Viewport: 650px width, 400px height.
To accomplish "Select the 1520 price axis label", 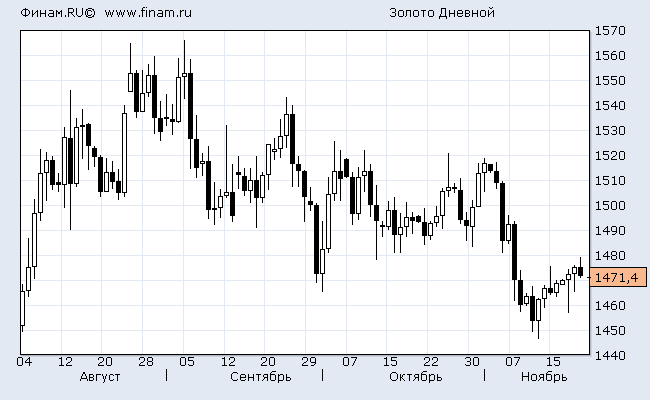I will [610, 155].
